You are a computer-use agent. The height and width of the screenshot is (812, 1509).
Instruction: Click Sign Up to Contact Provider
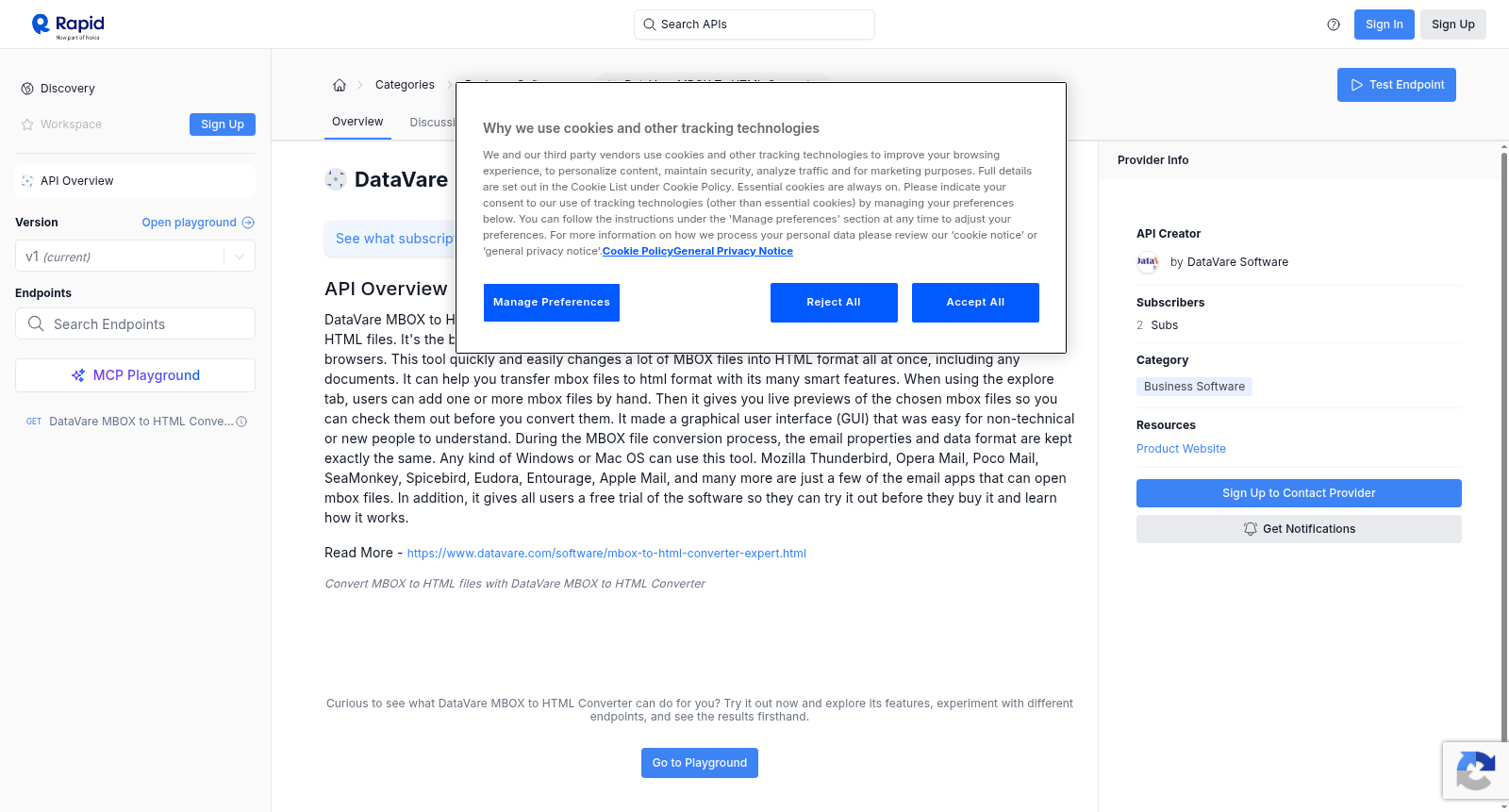point(1299,493)
